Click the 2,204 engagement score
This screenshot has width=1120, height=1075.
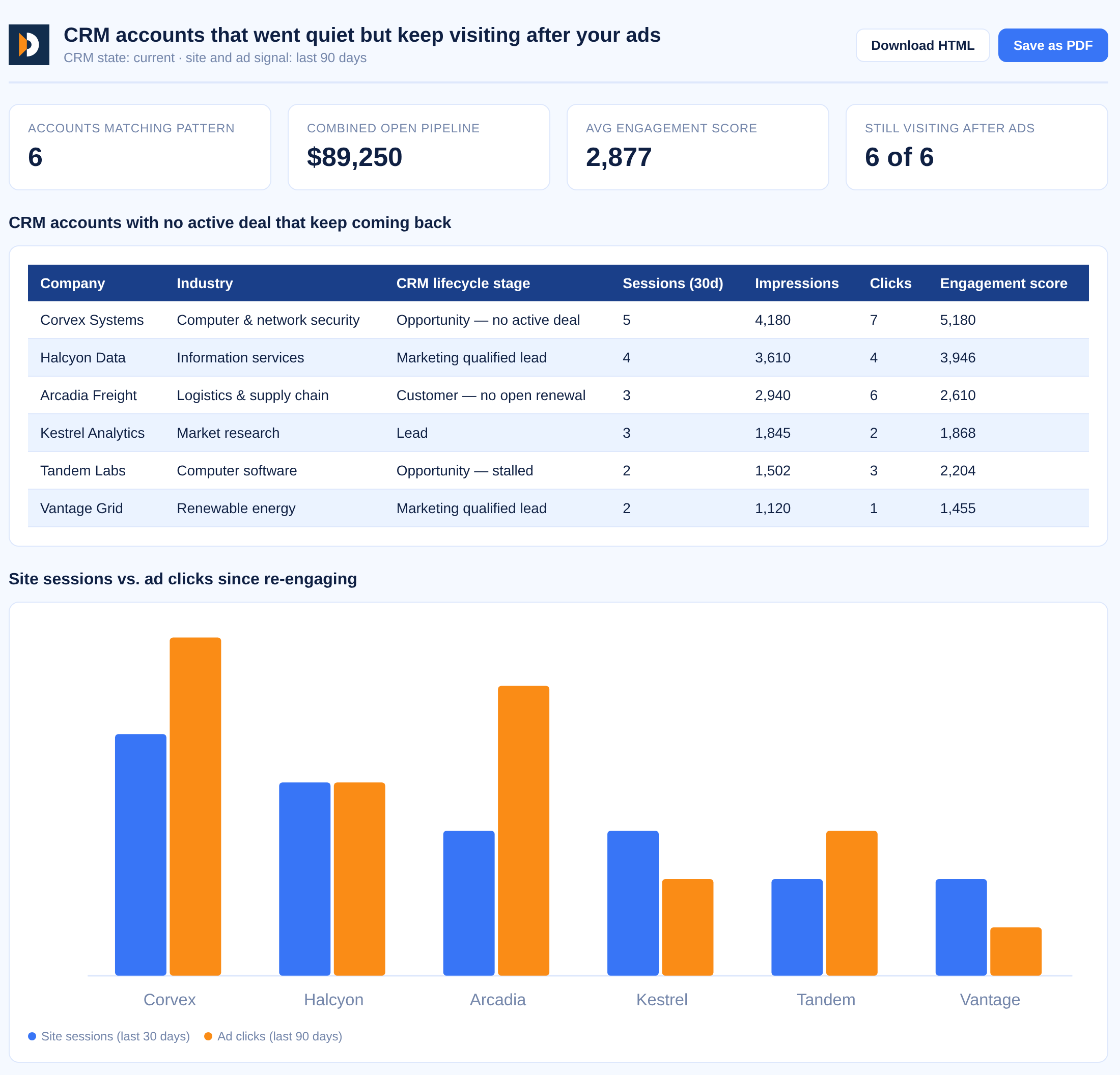click(x=958, y=471)
